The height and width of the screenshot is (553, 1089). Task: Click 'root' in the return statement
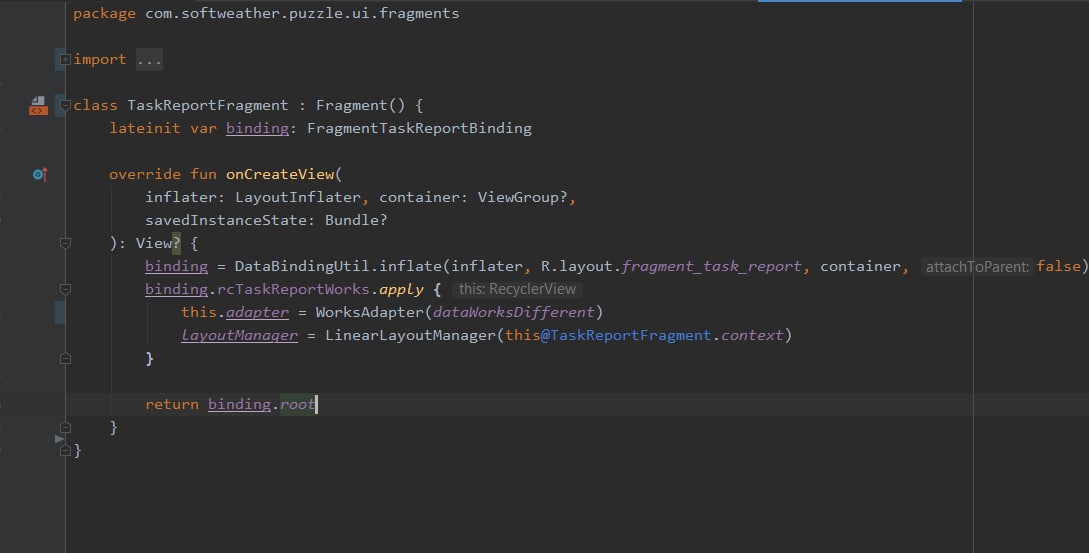(x=297, y=404)
